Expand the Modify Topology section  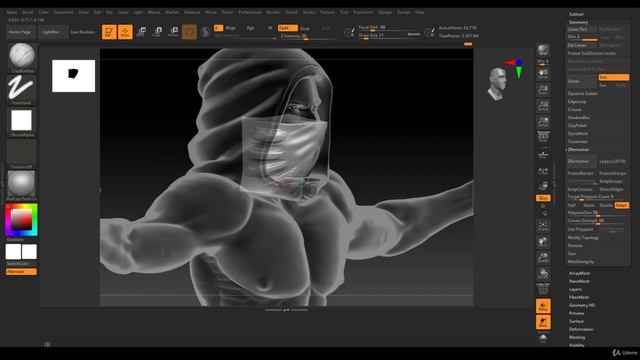(583, 238)
